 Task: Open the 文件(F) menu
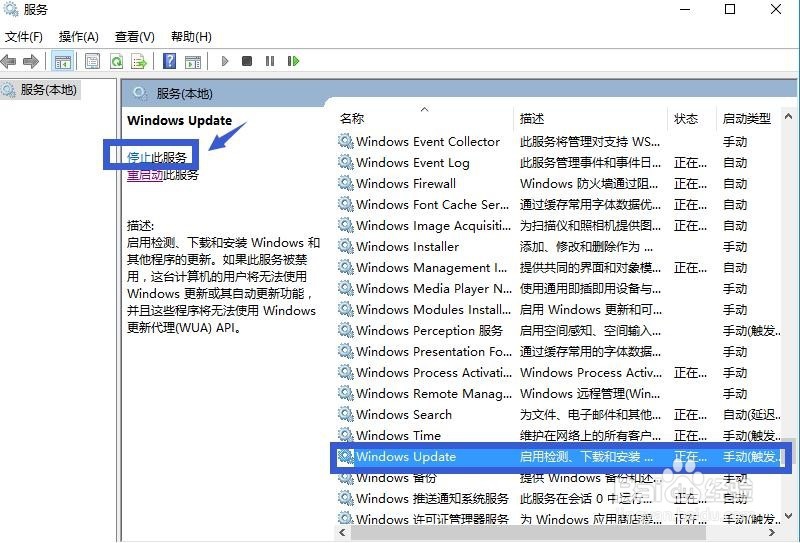[x=23, y=37]
